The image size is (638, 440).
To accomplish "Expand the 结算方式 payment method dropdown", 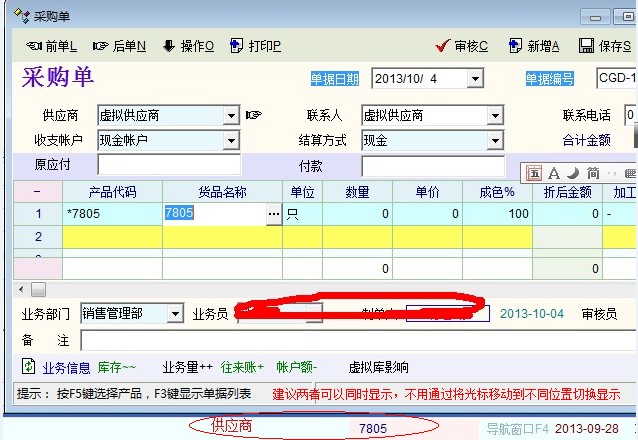I will pos(495,140).
